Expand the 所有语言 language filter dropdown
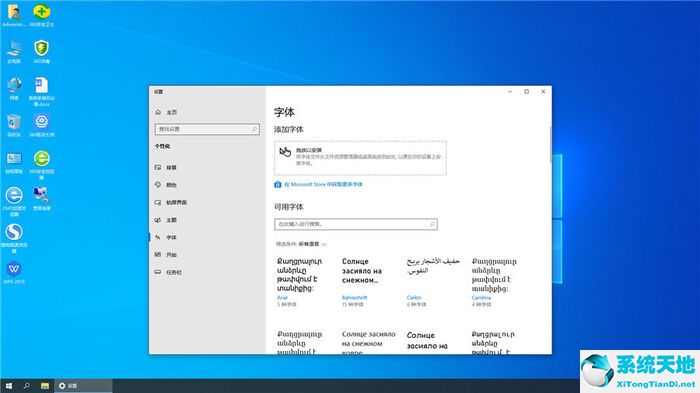This screenshot has width=700, height=393. click(312, 244)
